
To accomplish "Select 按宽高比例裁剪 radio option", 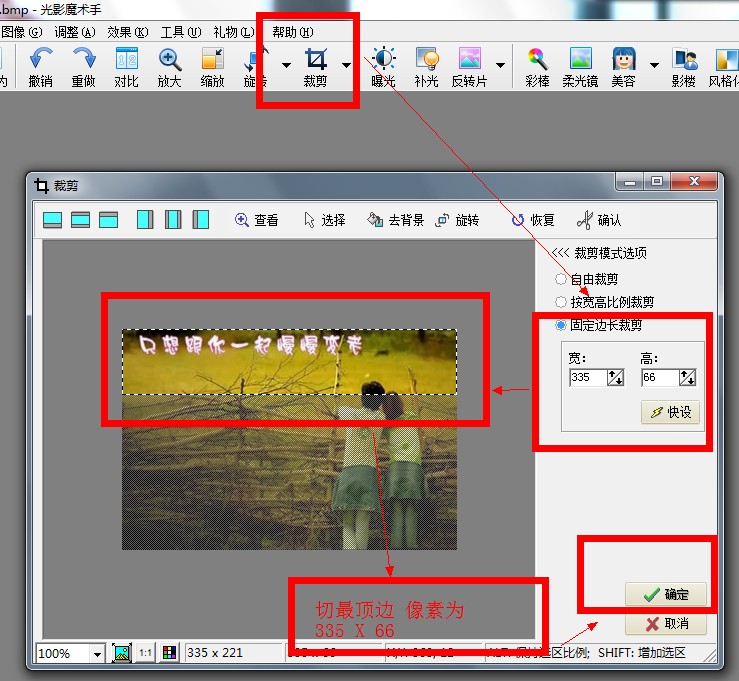I will click(x=561, y=302).
